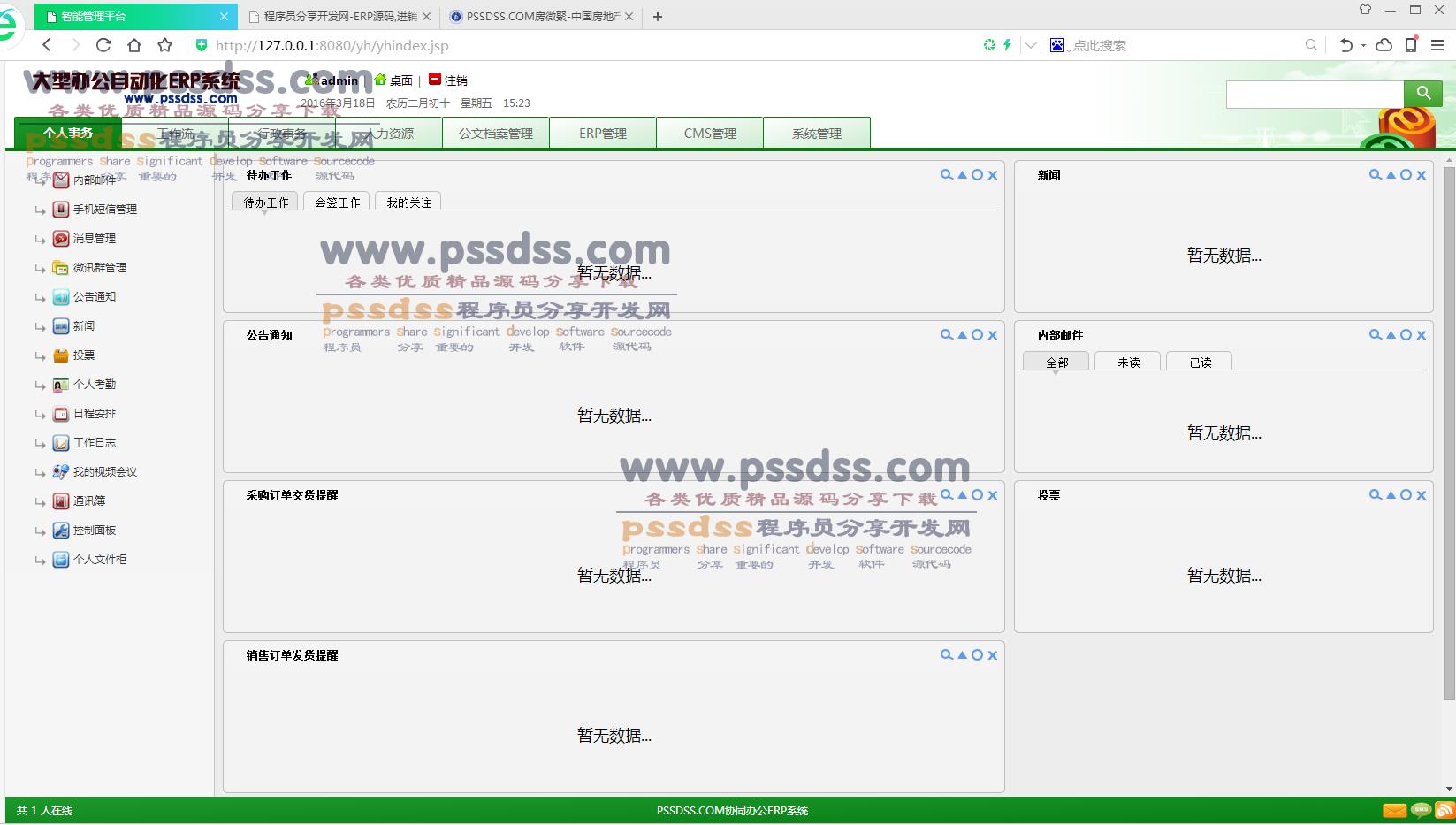Open 手机短信管理 sidebar icon

tap(61, 210)
